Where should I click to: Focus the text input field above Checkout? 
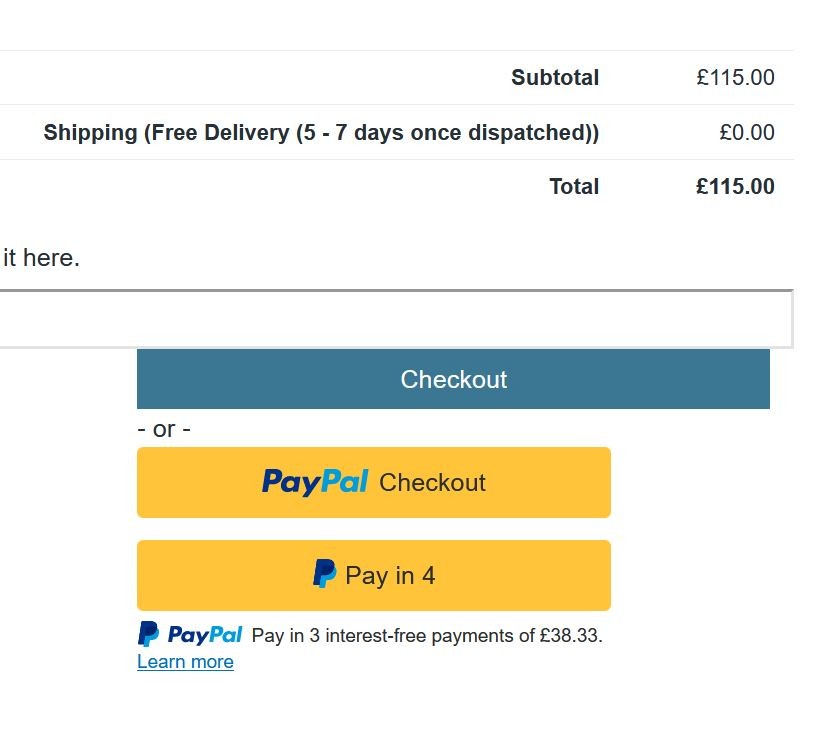pos(396,319)
